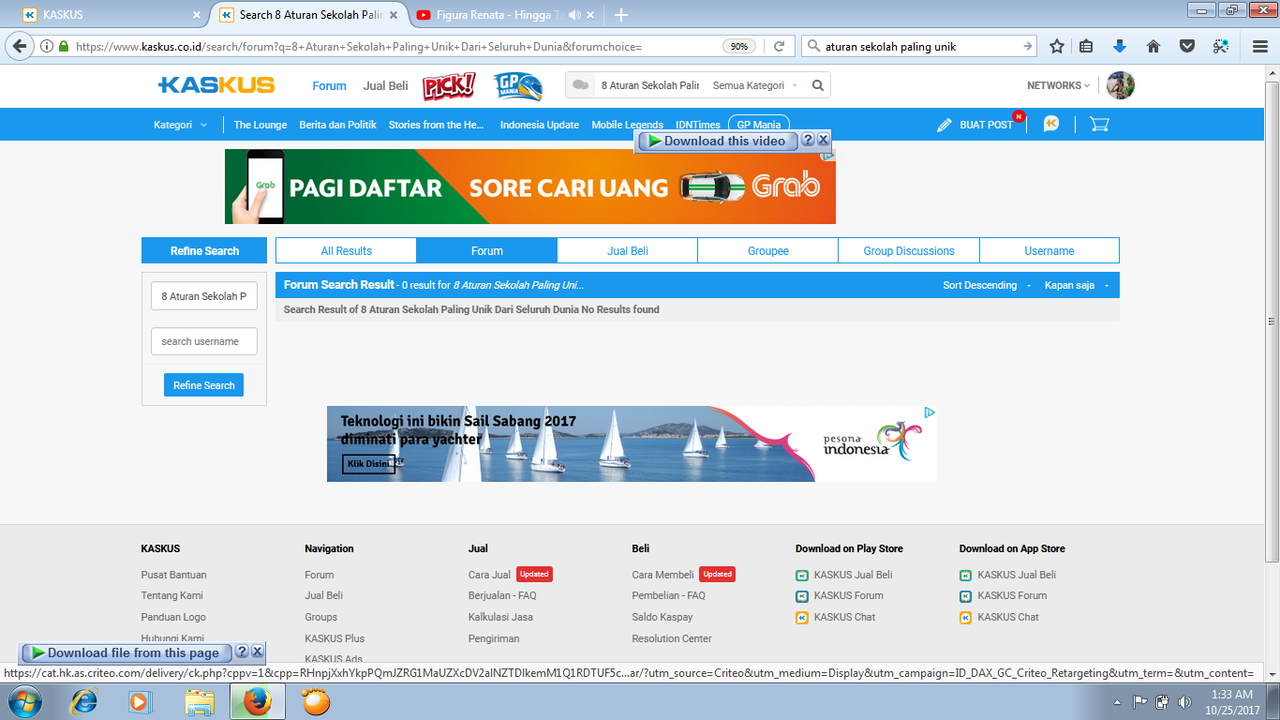This screenshot has height=720, width=1280.
Task: Open the PICK! icon link
Action: tap(448, 86)
